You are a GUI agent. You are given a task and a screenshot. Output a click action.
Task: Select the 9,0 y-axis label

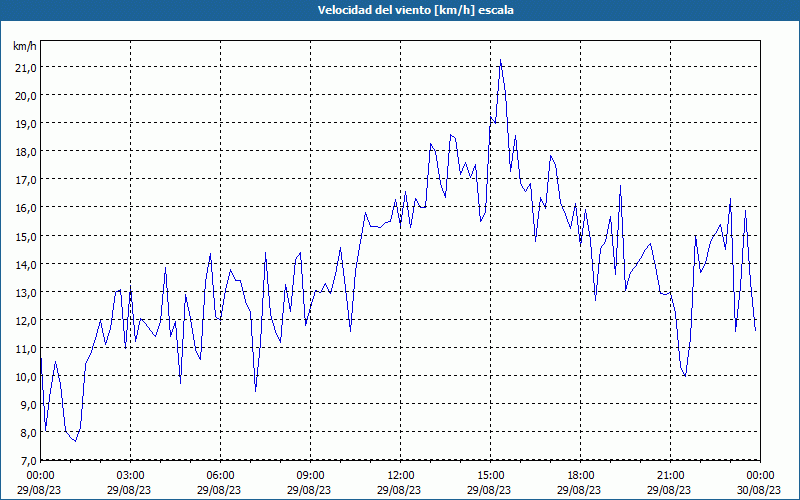click(x=28, y=405)
